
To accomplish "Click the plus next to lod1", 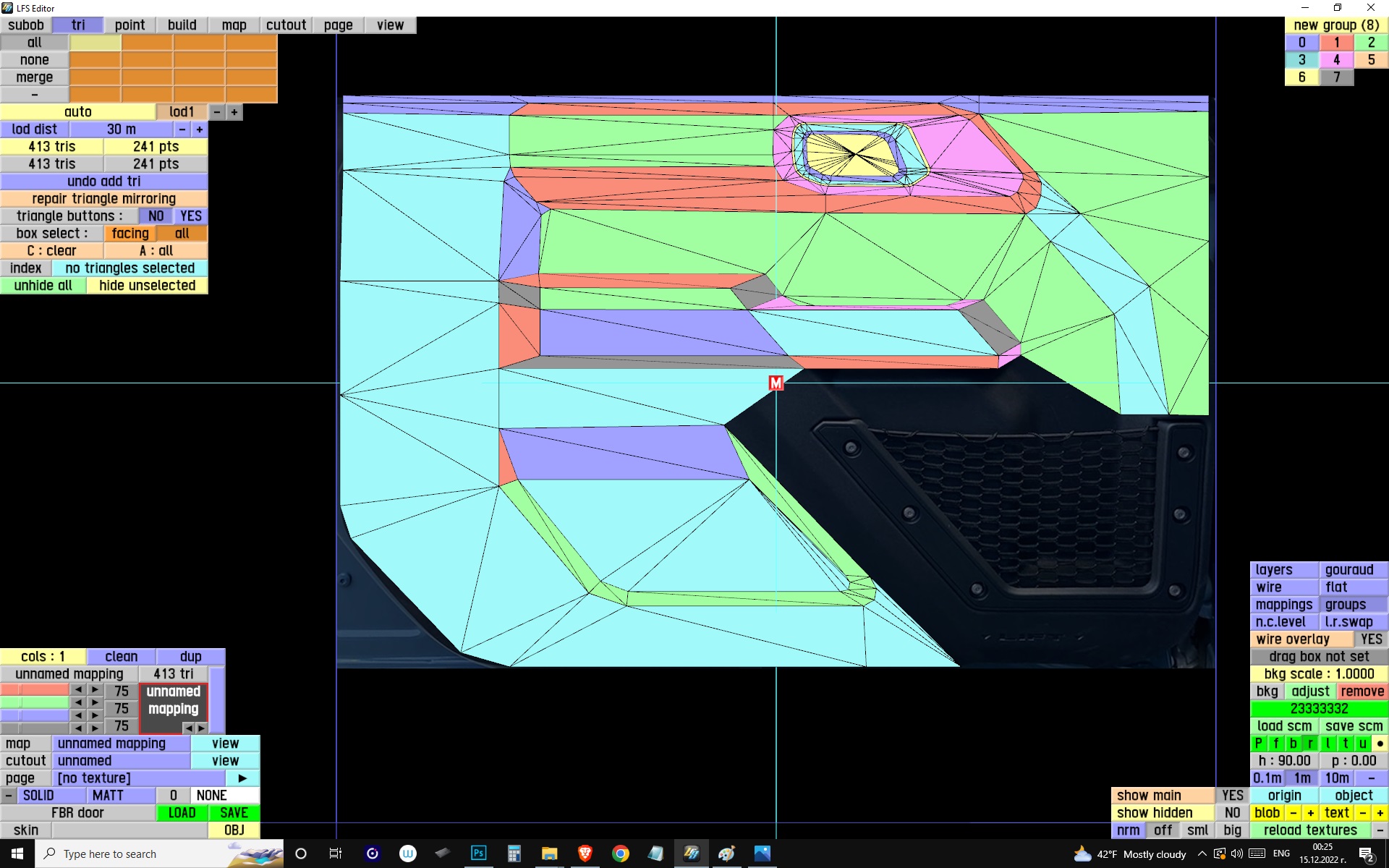I will tap(234, 112).
